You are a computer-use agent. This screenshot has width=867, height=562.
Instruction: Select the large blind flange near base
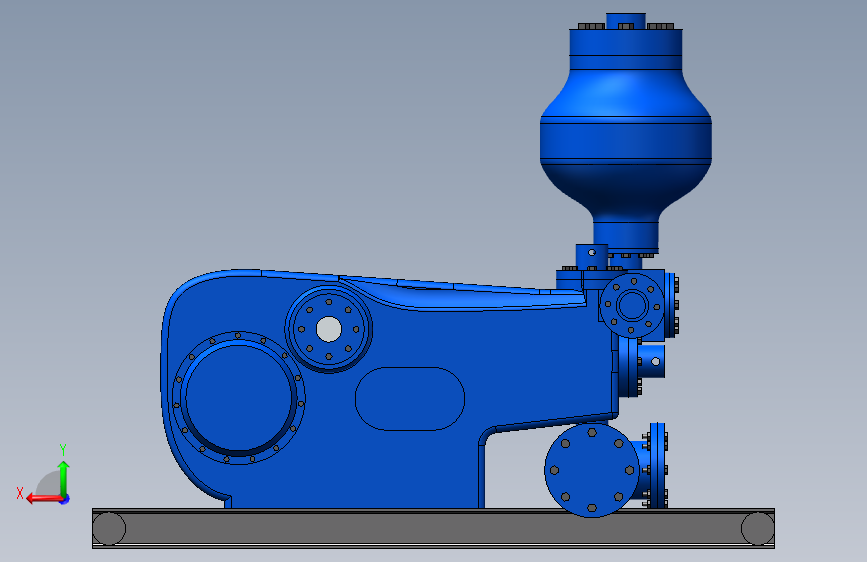pyautogui.click(x=592, y=470)
